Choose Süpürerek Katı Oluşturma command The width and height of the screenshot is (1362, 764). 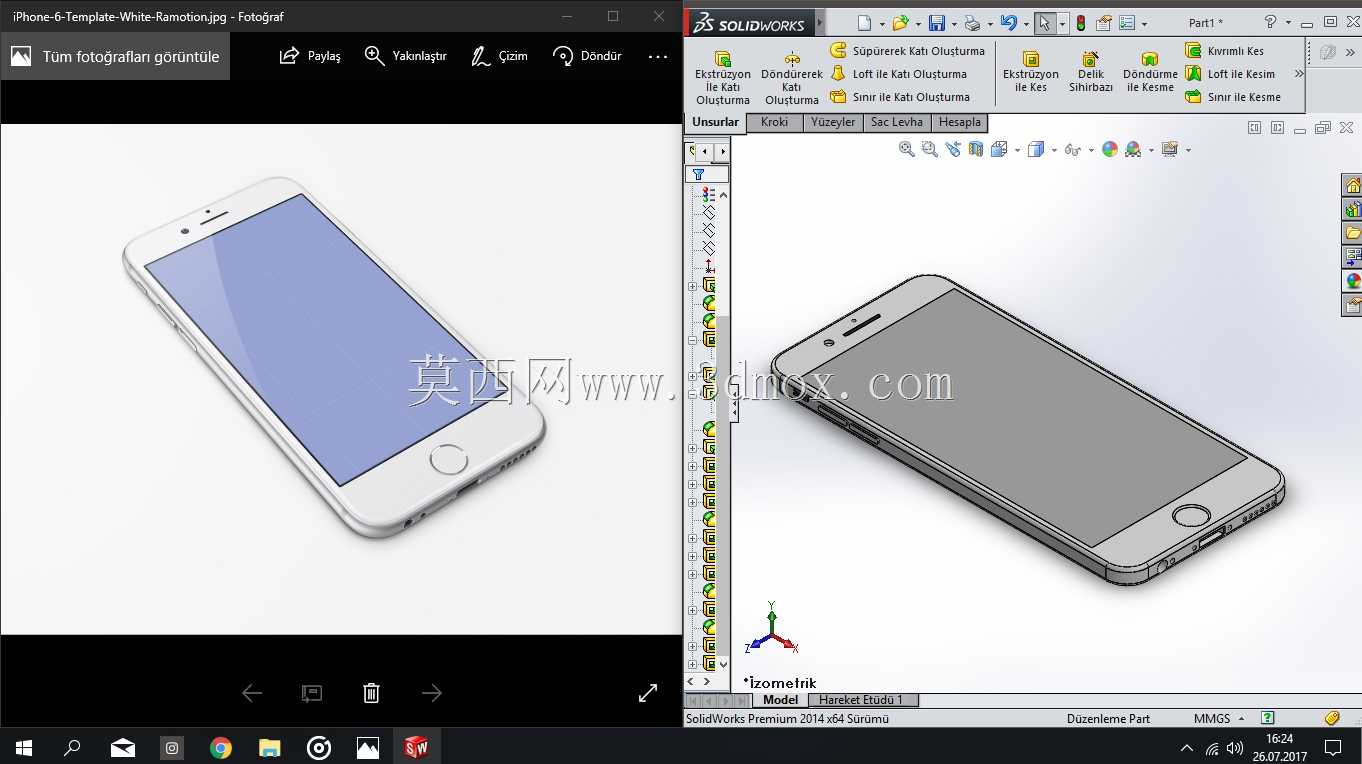click(908, 51)
